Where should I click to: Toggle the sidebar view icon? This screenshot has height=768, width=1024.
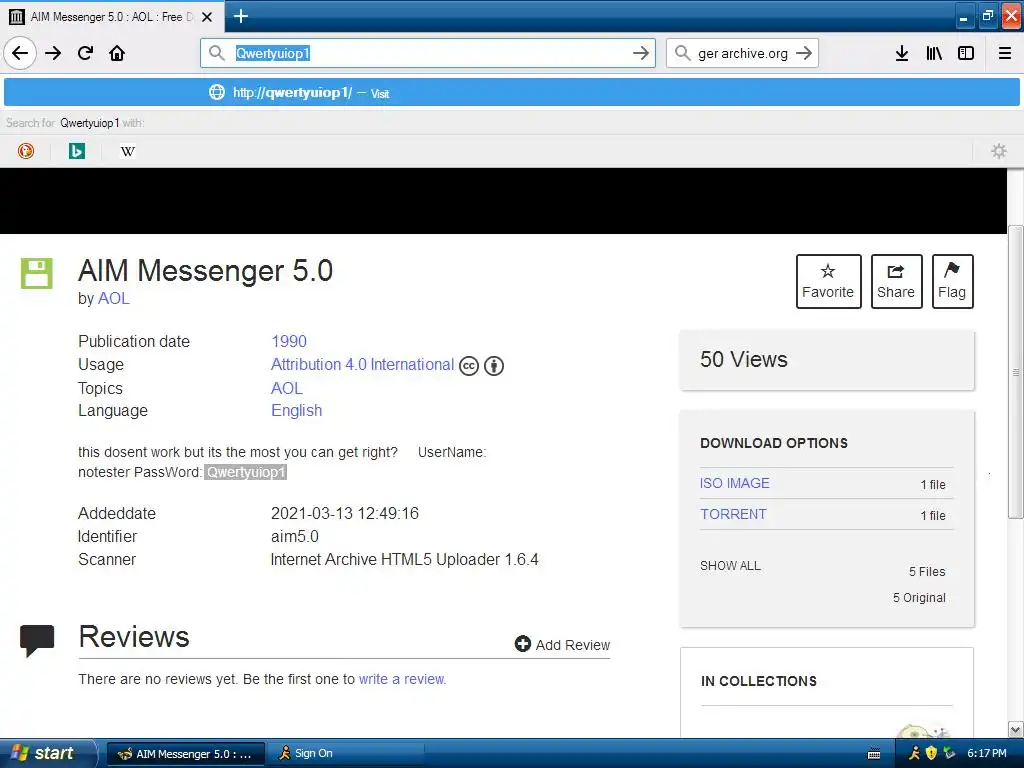pos(966,53)
